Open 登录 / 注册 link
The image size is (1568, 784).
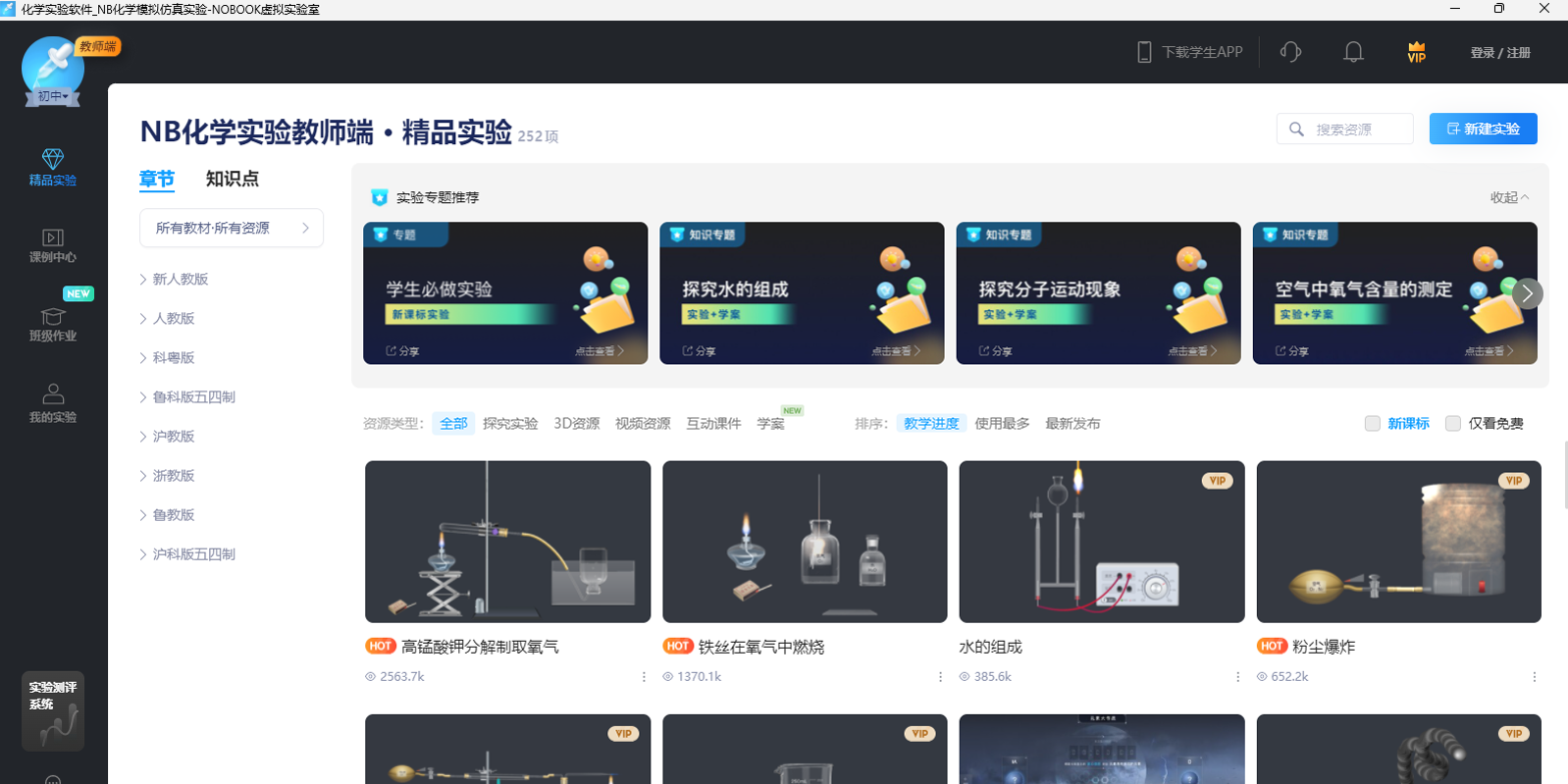(x=1500, y=52)
